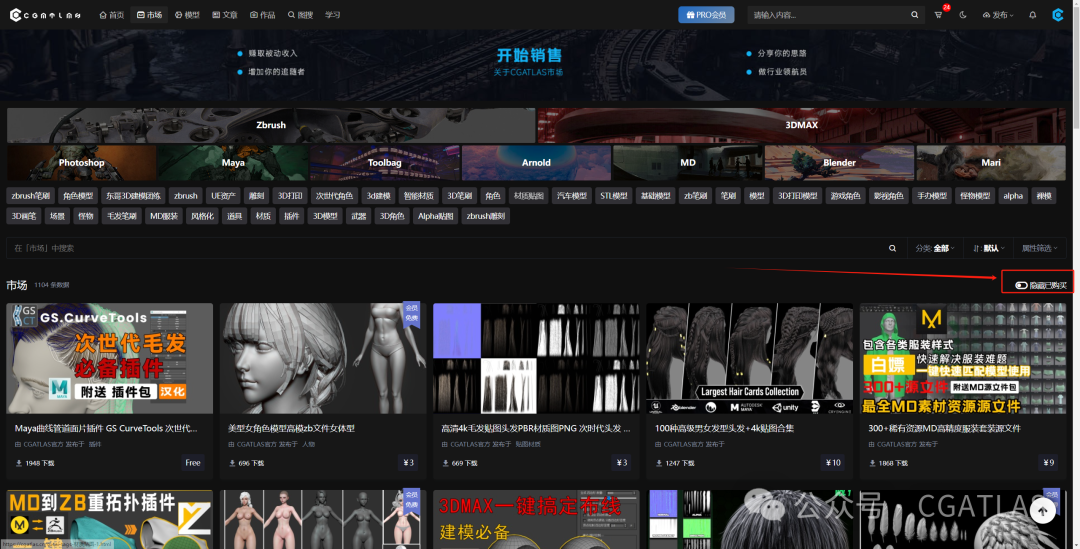Open the Arnold category banner
This screenshot has height=549, width=1080.
click(536, 163)
